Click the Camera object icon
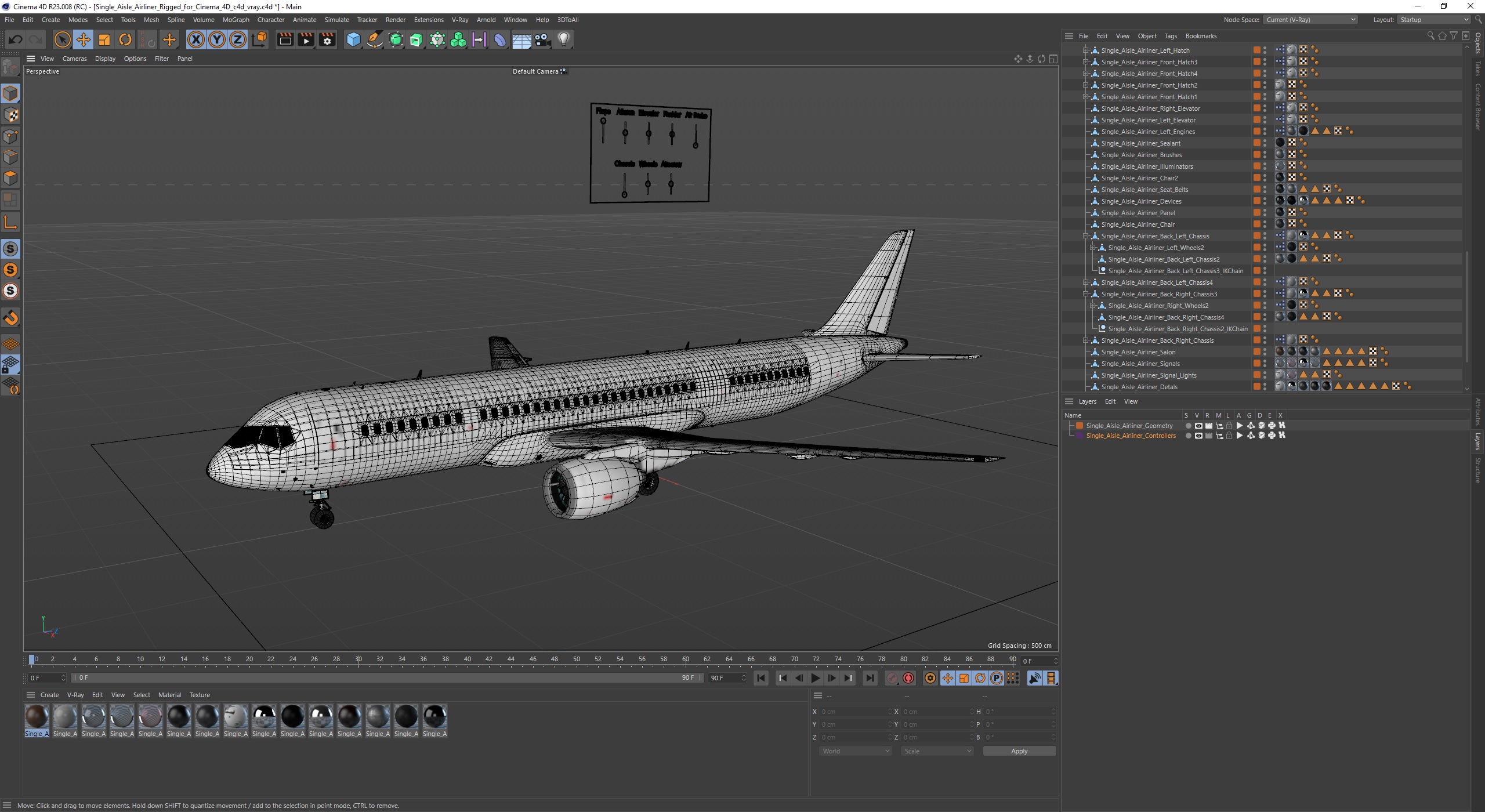This screenshot has width=1485, height=812. pyautogui.click(x=542, y=39)
